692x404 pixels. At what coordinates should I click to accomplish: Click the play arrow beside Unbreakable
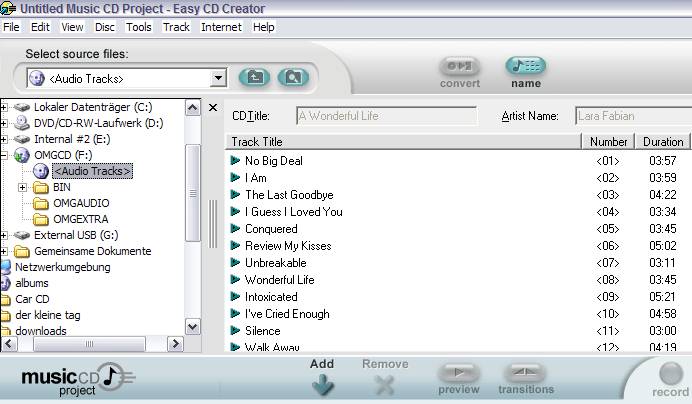pos(235,262)
